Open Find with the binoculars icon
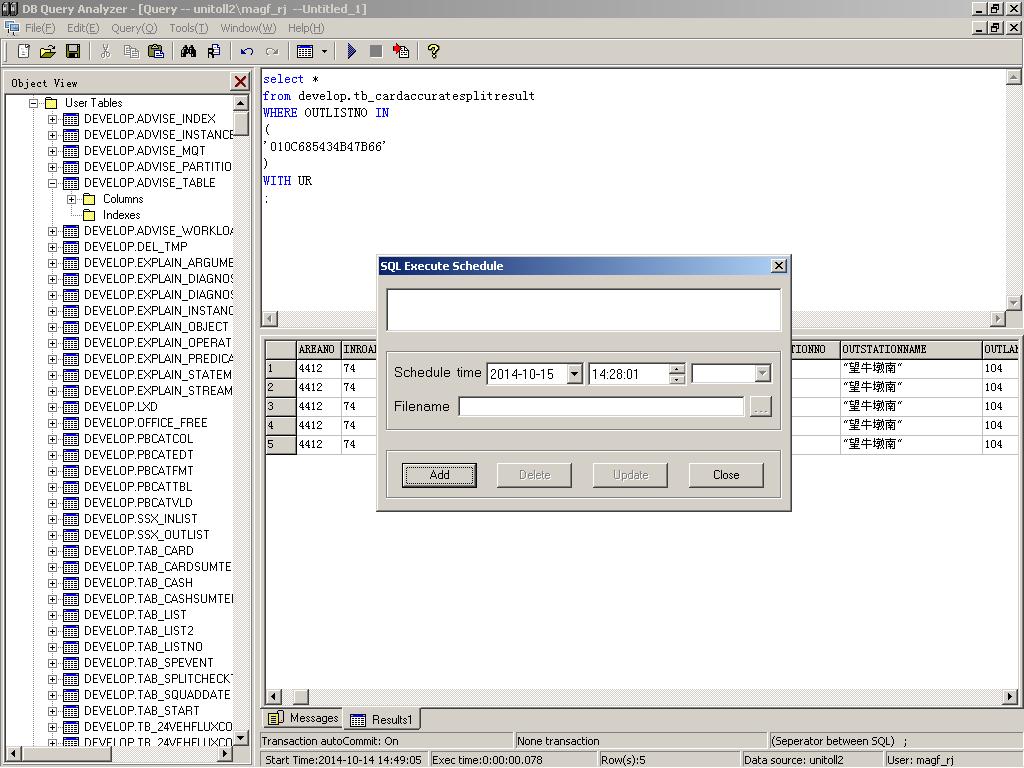The image size is (1024, 768). coord(188,51)
